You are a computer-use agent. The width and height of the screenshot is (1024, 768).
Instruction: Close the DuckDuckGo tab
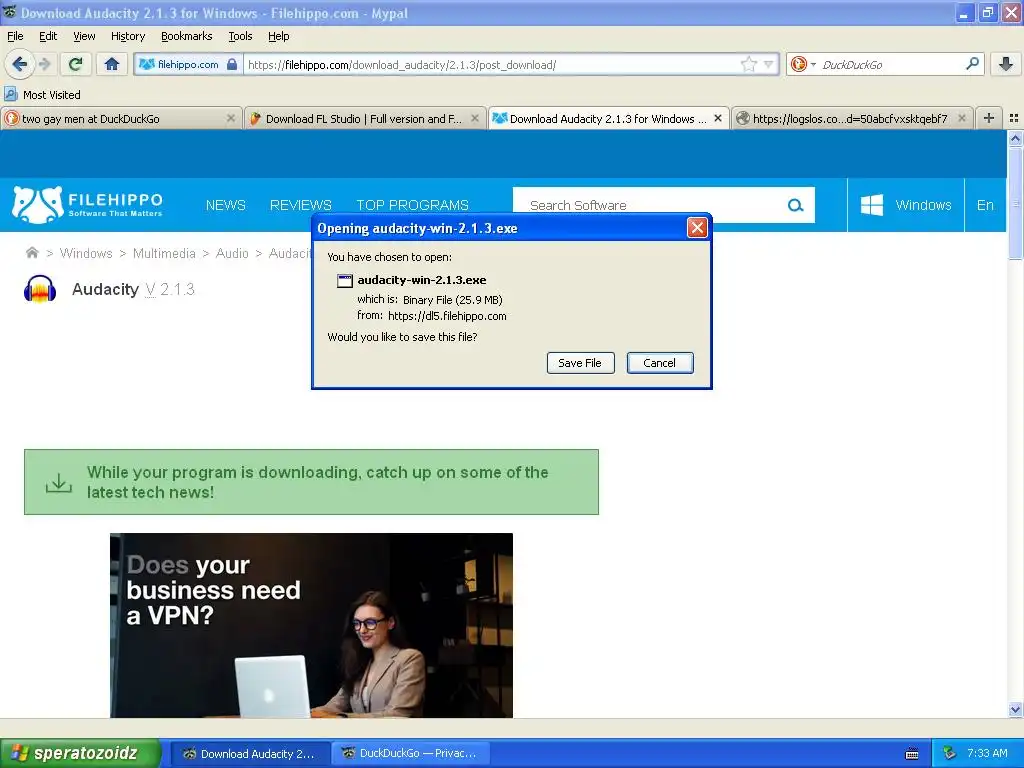231,118
